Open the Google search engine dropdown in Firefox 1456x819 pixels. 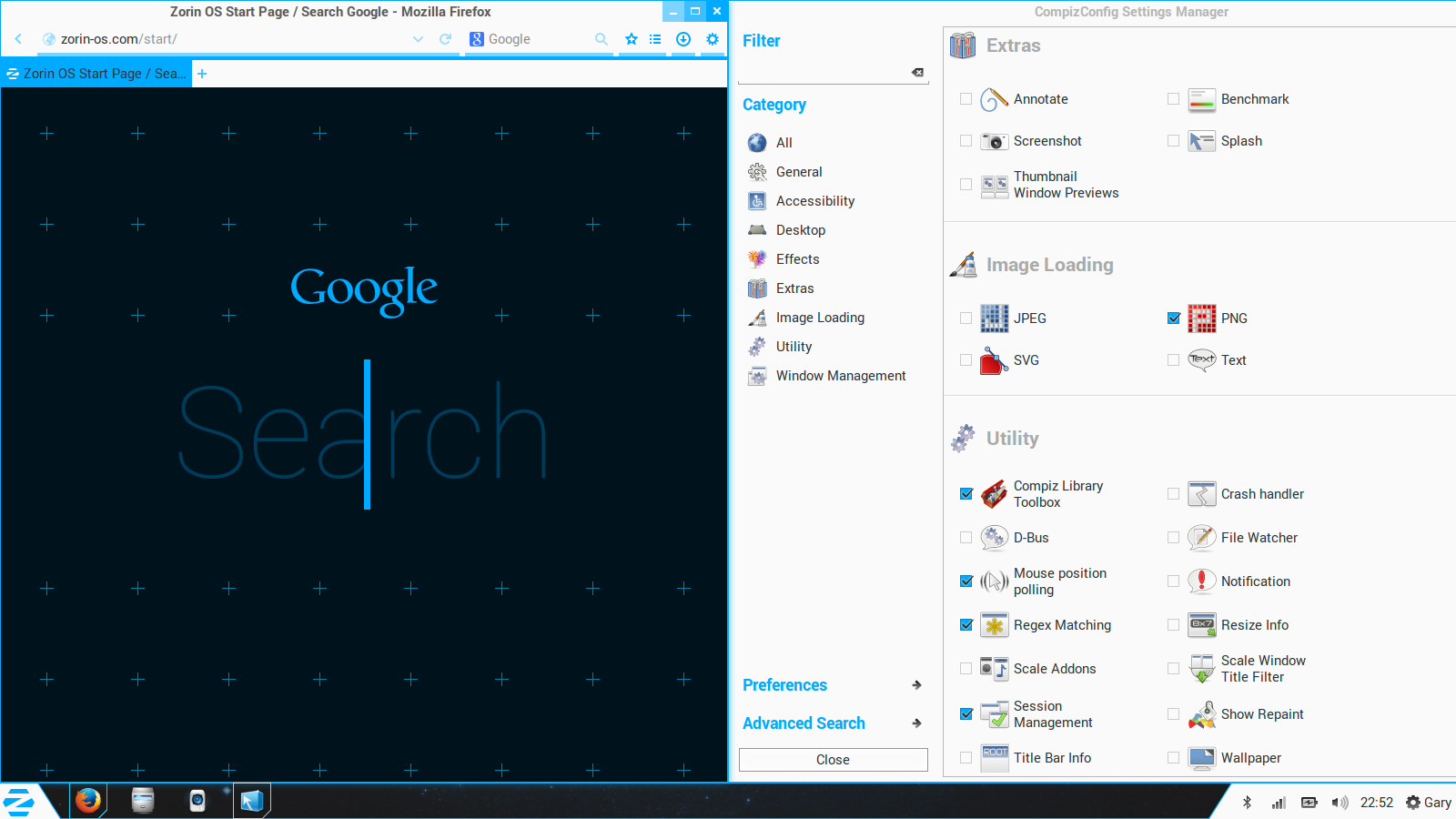[x=477, y=39]
